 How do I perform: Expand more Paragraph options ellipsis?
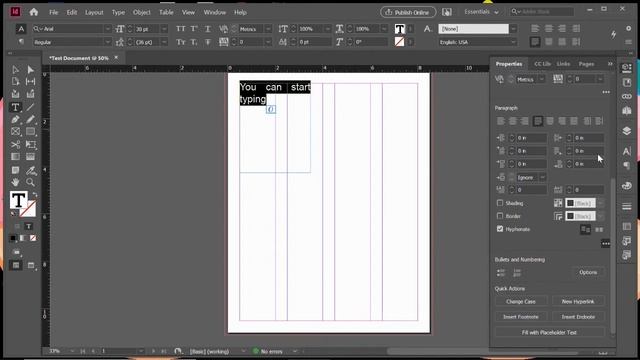click(x=606, y=244)
